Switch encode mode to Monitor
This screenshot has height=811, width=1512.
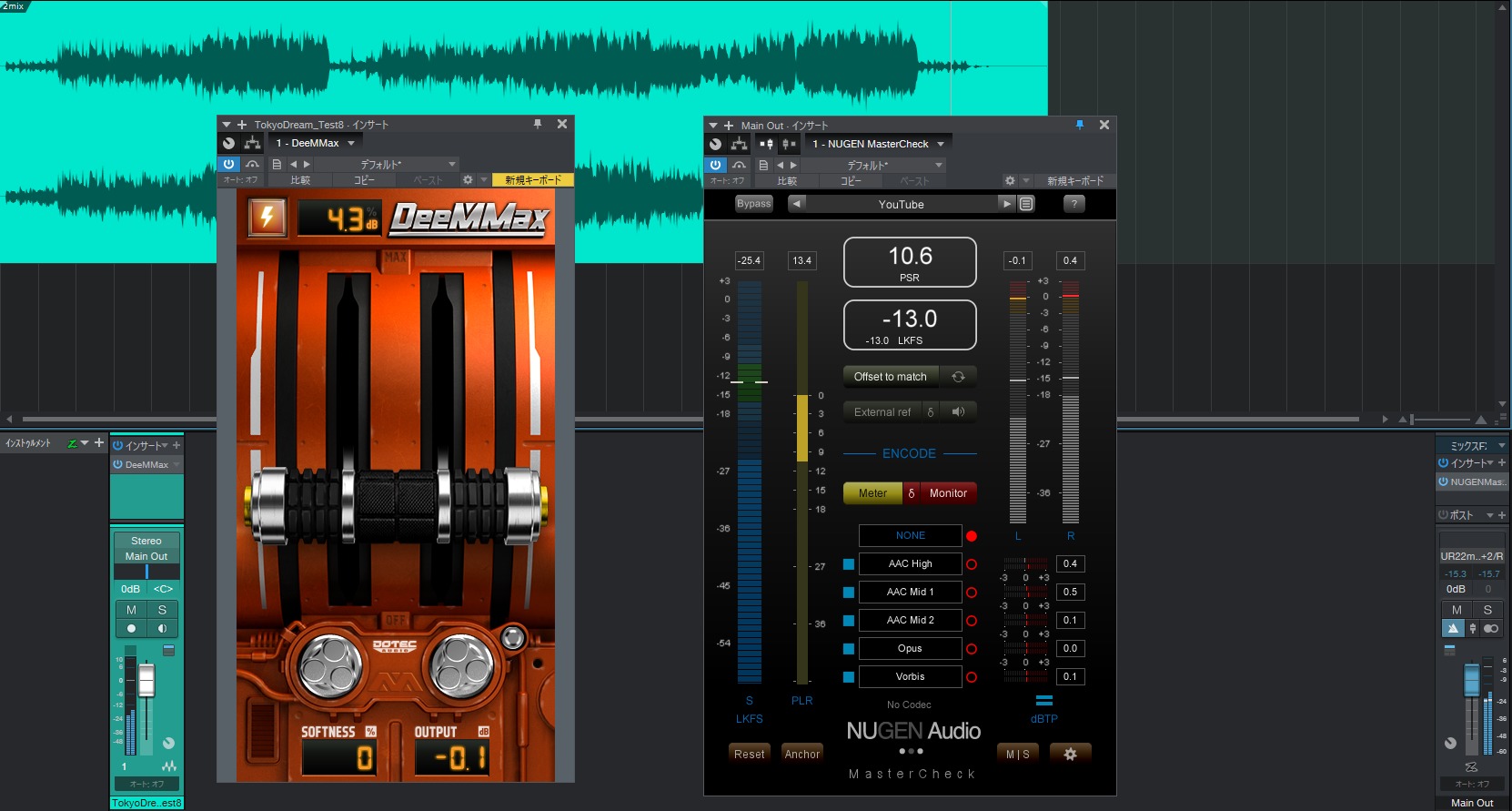click(948, 493)
